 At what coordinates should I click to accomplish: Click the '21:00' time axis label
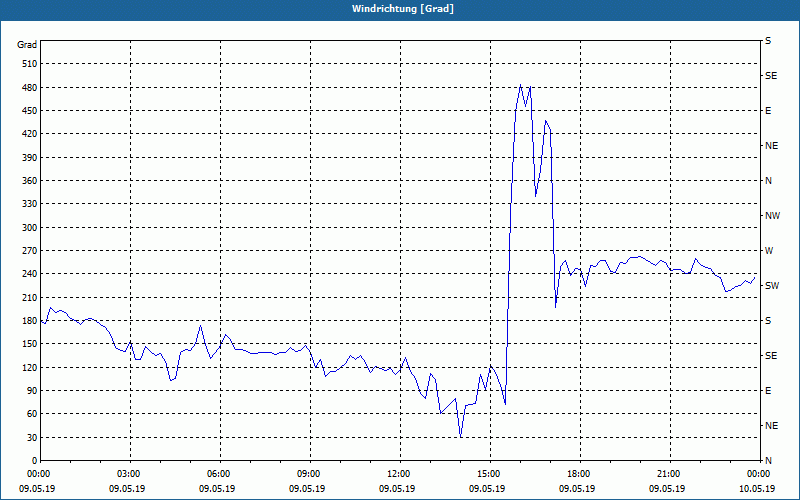tap(670, 474)
